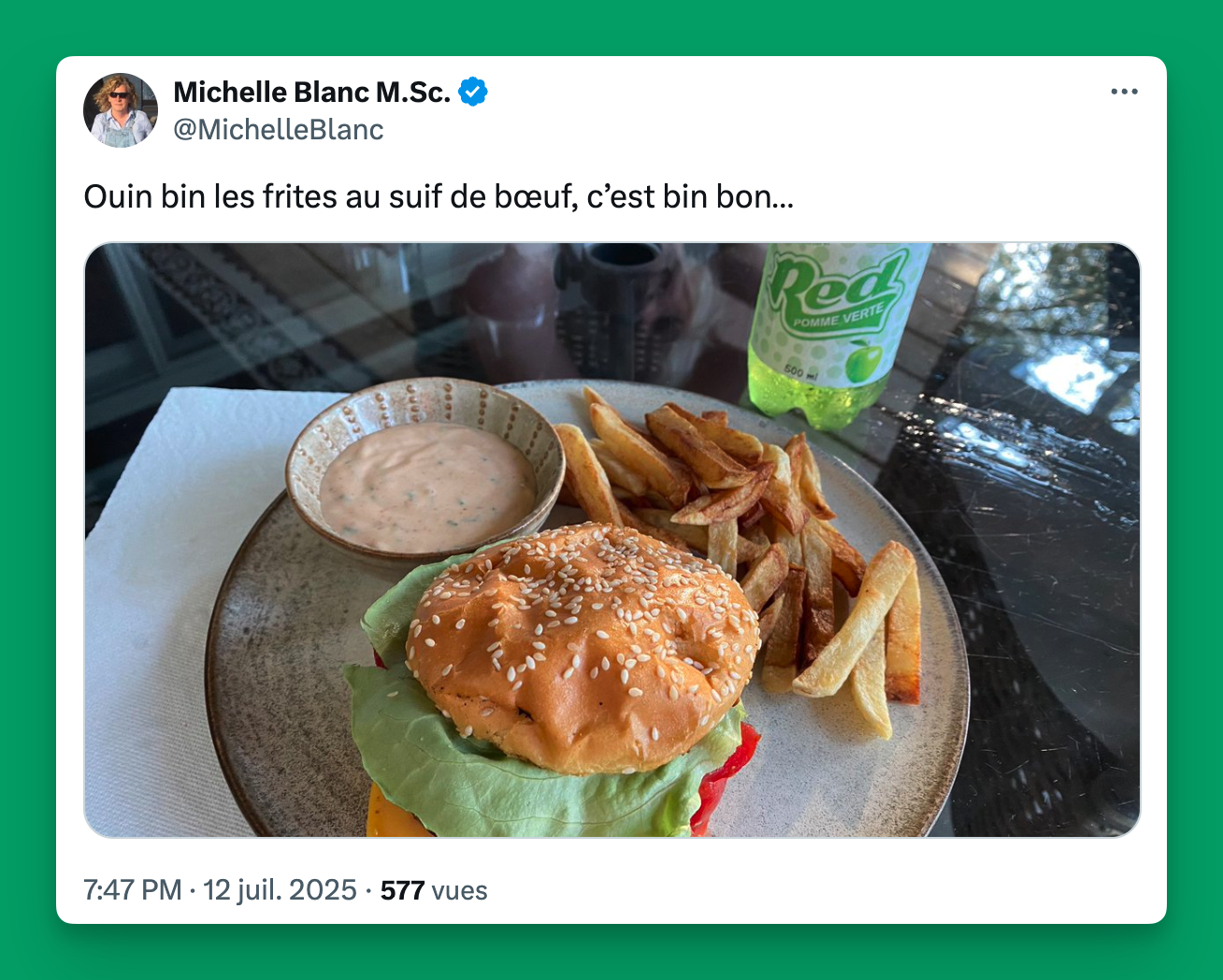Open Michelle Blanc's profile avatar picture
The height and width of the screenshot is (980, 1223).
pos(121,110)
